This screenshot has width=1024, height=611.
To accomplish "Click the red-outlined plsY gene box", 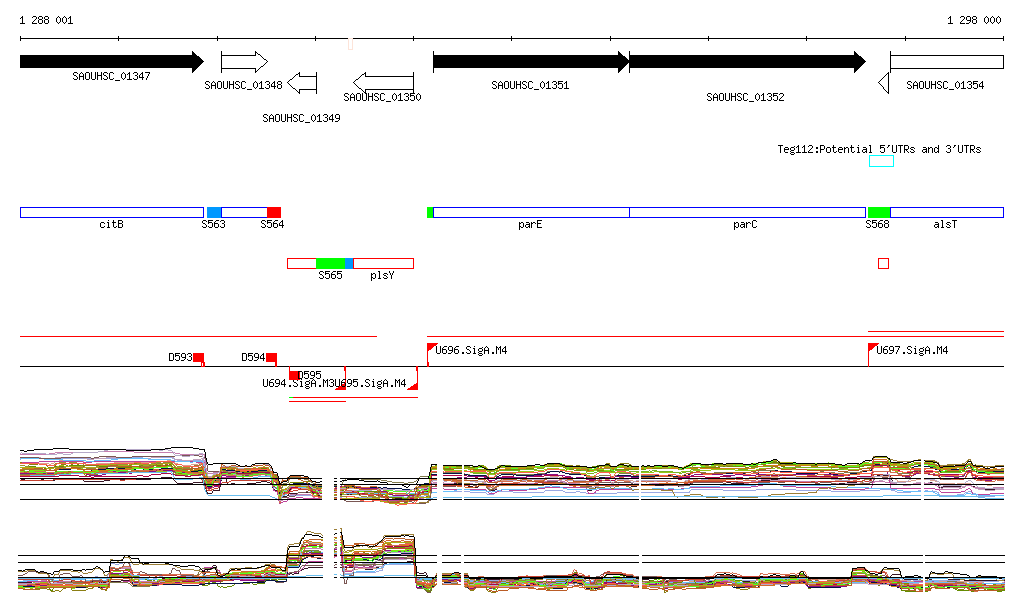I will [x=383, y=264].
